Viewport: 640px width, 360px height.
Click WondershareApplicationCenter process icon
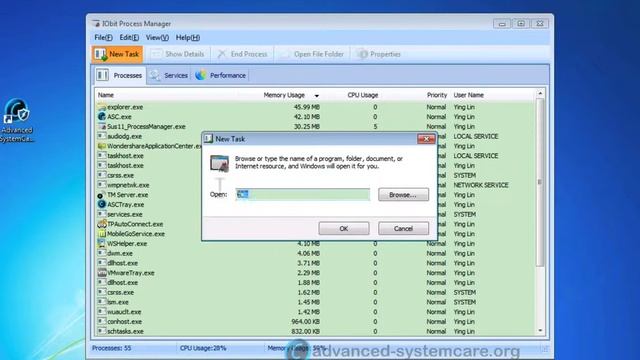coord(102,146)
